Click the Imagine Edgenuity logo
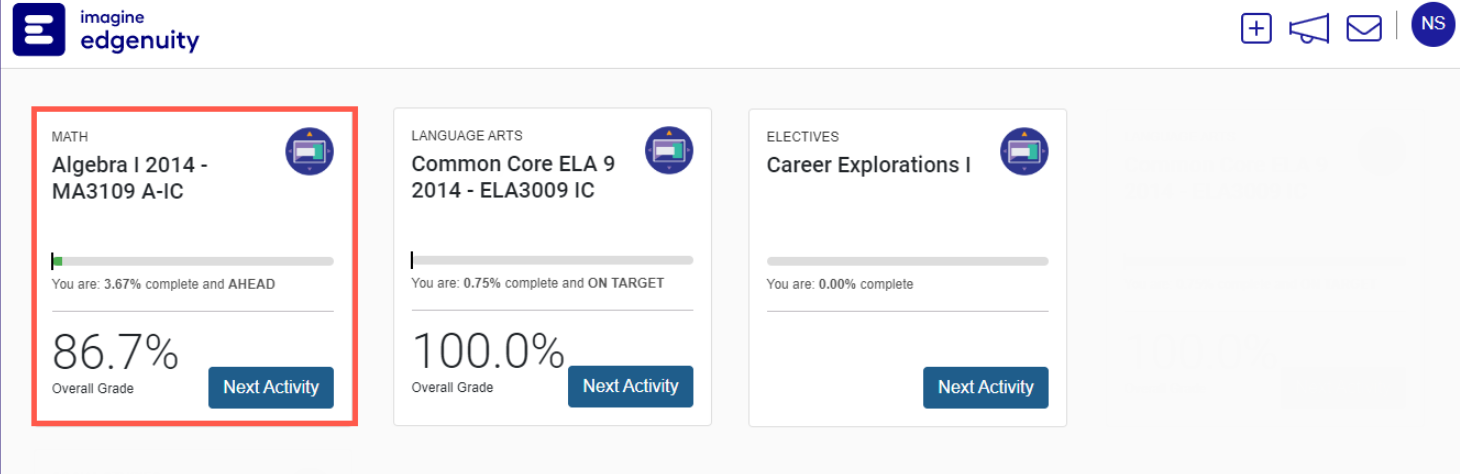The width and height of the screenshot is (1460, 474). [x=39, y=29]
